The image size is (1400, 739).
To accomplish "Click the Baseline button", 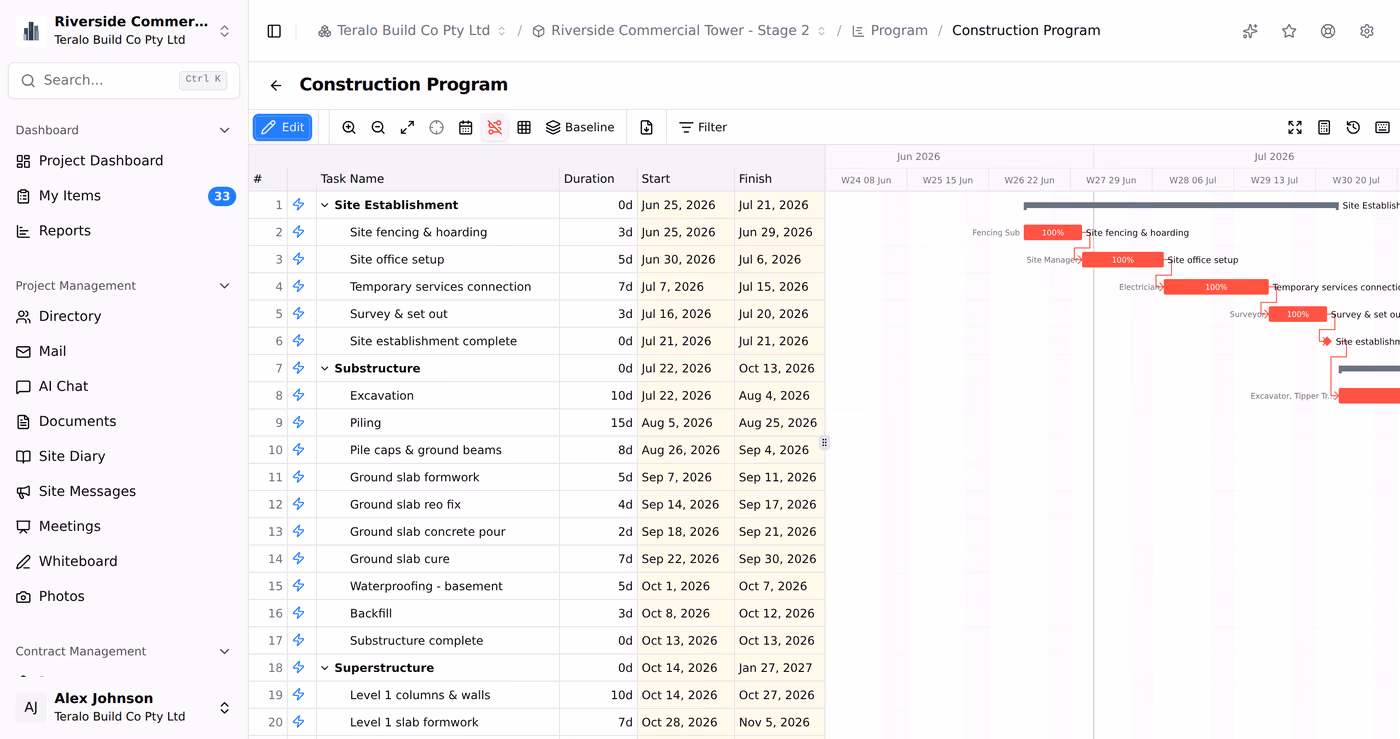I will pos(580,127).
